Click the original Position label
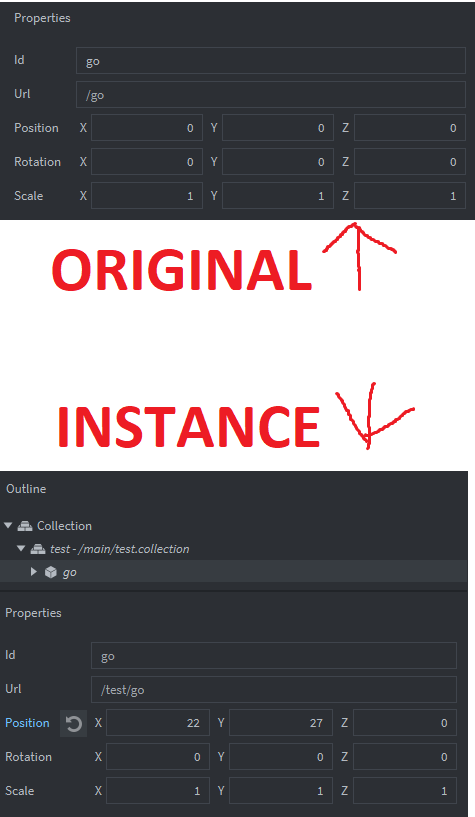The image size is (475, 817). (36, 128)
